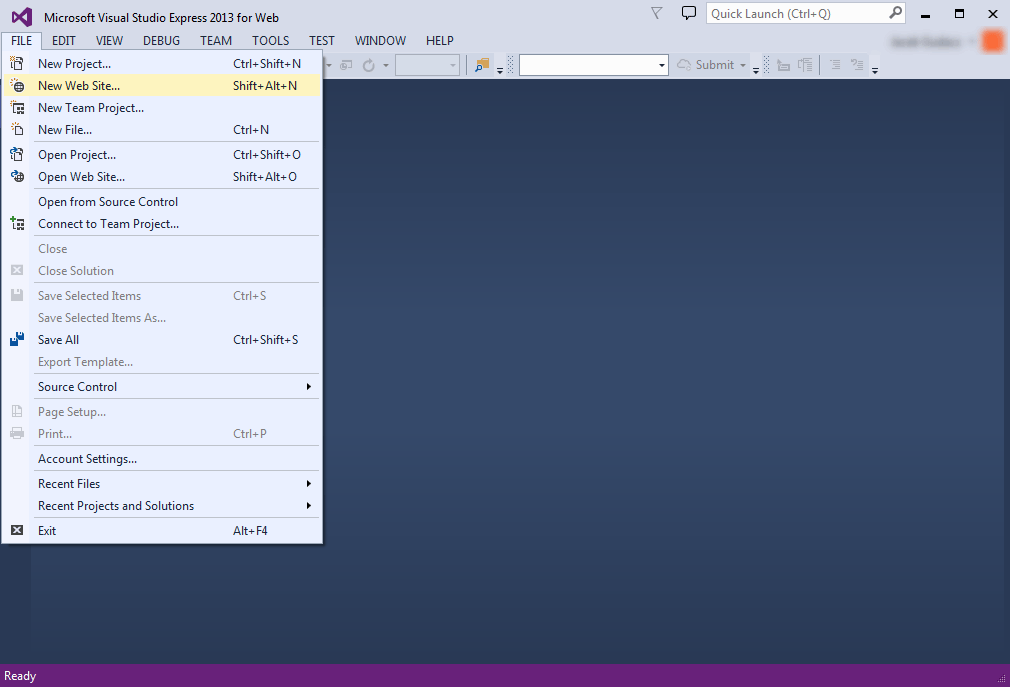Click the New Project menu icon
1010x687 pixels.
click(x=17, y=64)
